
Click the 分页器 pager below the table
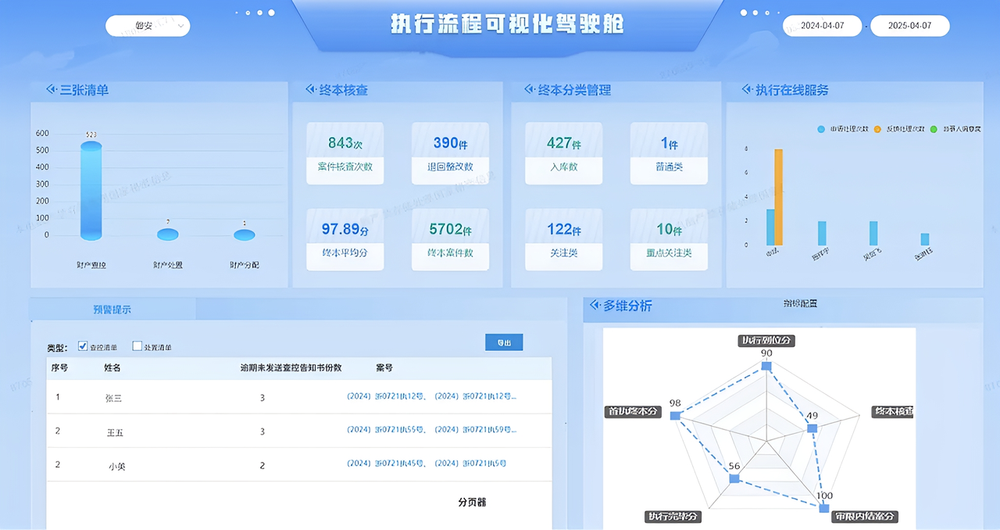click(472, 503)
